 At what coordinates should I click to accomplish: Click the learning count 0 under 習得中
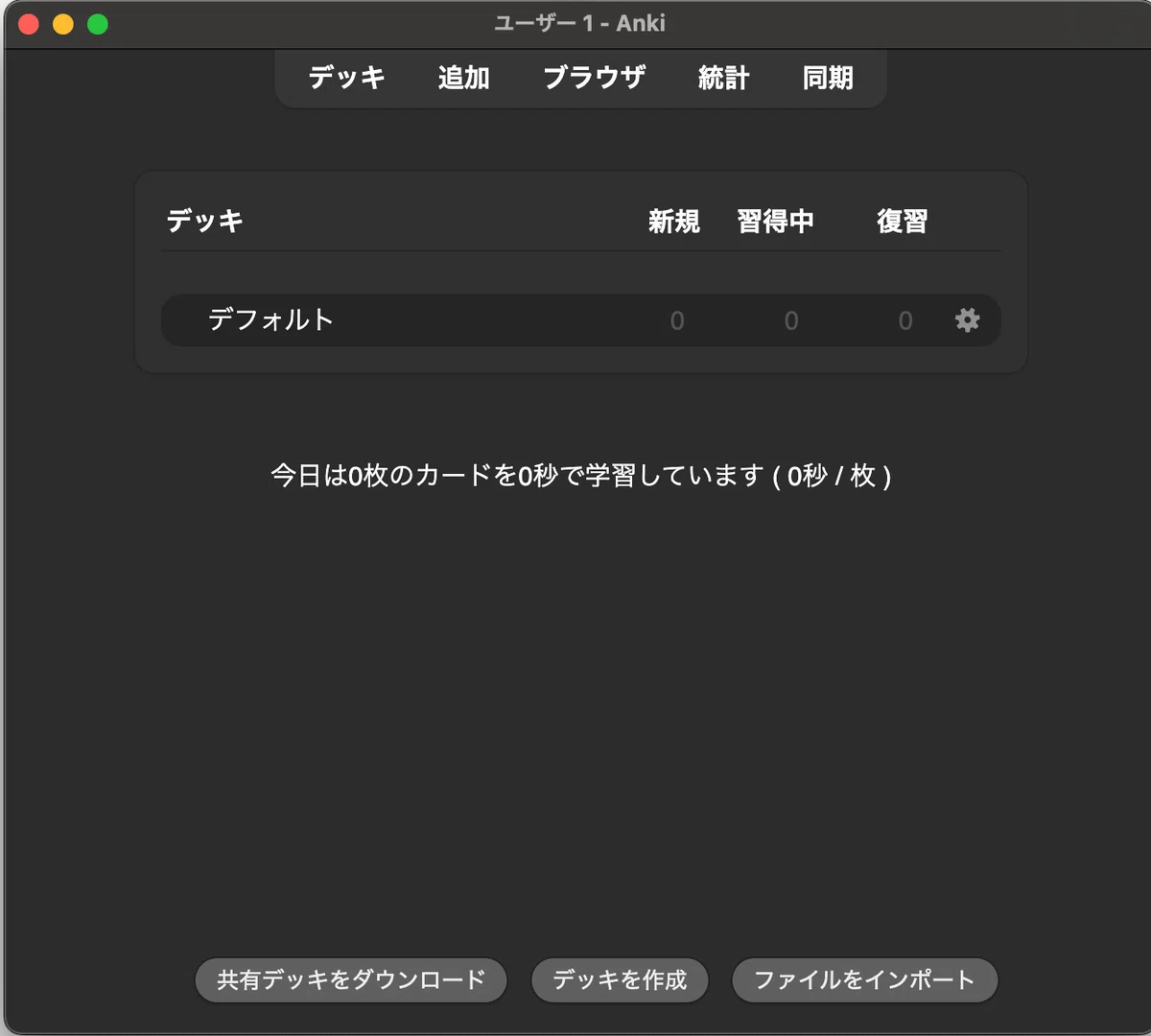pyautogui.click(x=791, y=320)
